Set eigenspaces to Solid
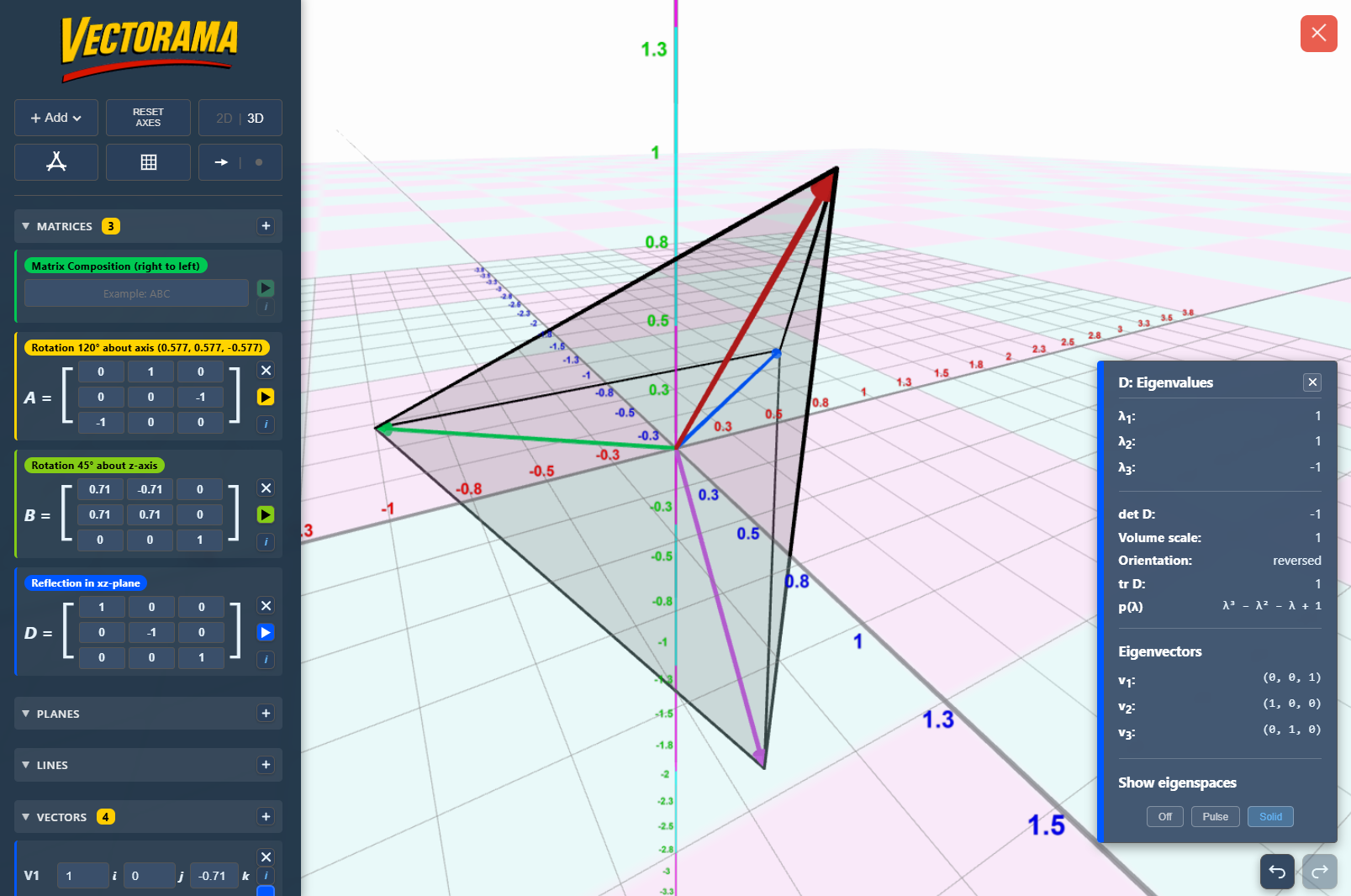 [1271, 817]
